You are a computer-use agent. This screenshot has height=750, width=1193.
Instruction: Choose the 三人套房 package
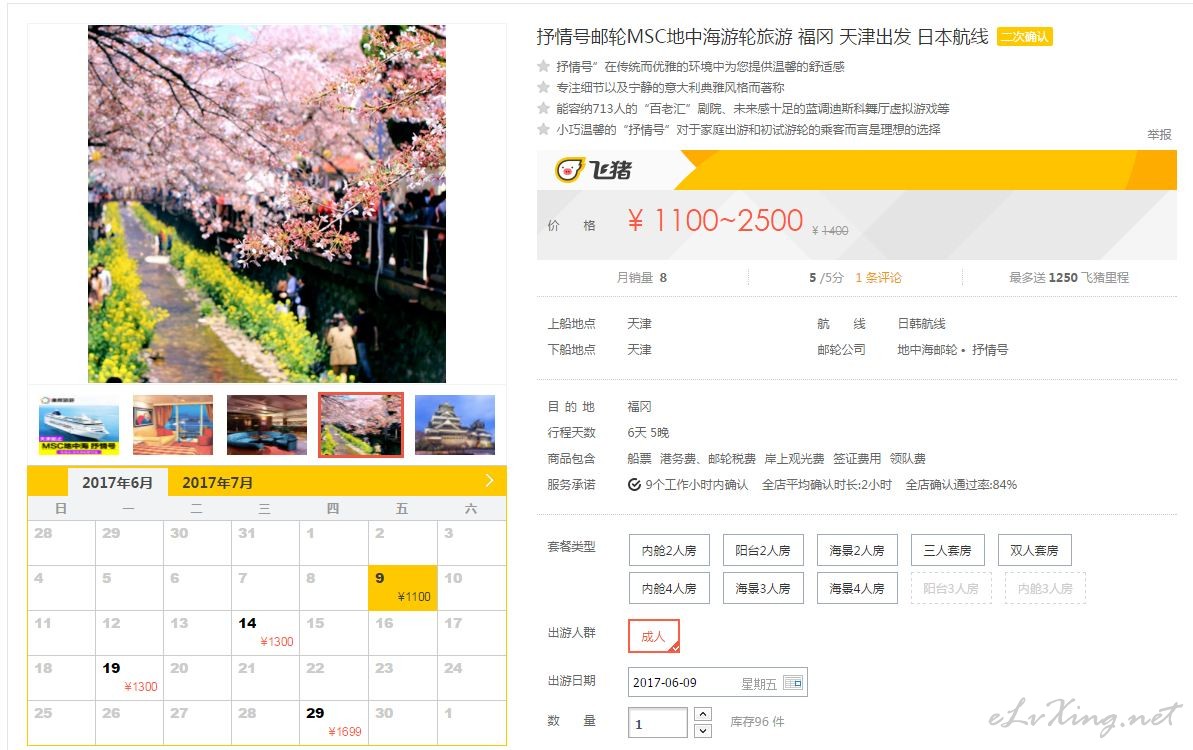[947, 550]
